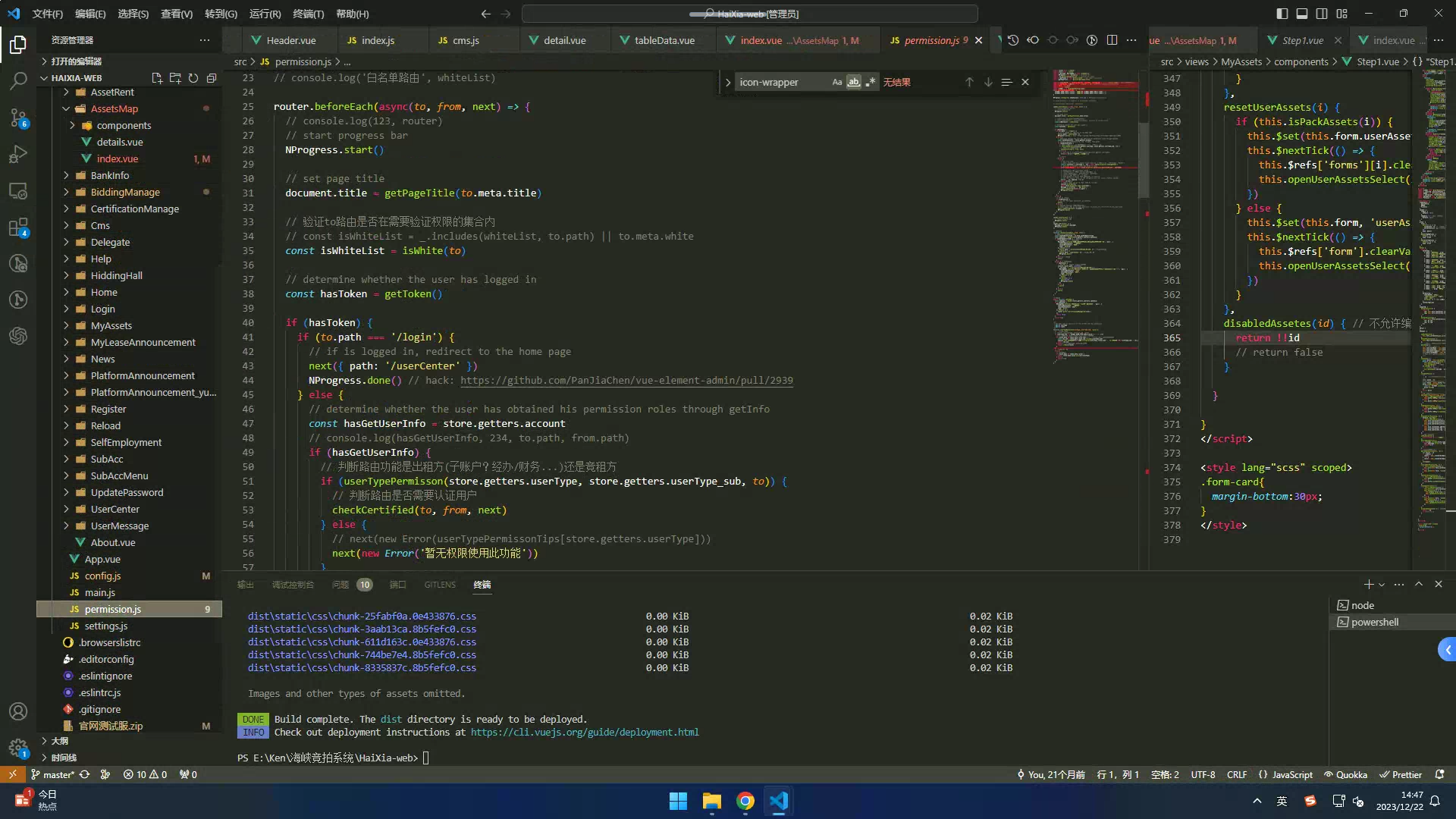
Task: Open Source Control view with badge 6
Action: (18, 117)
